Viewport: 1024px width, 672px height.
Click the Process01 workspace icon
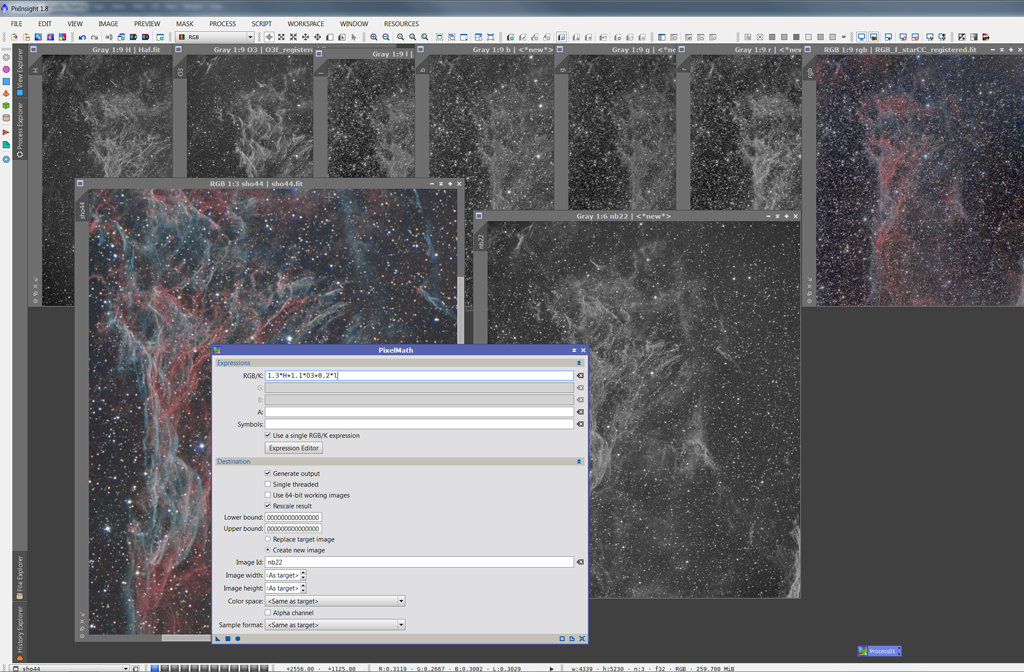879,651
